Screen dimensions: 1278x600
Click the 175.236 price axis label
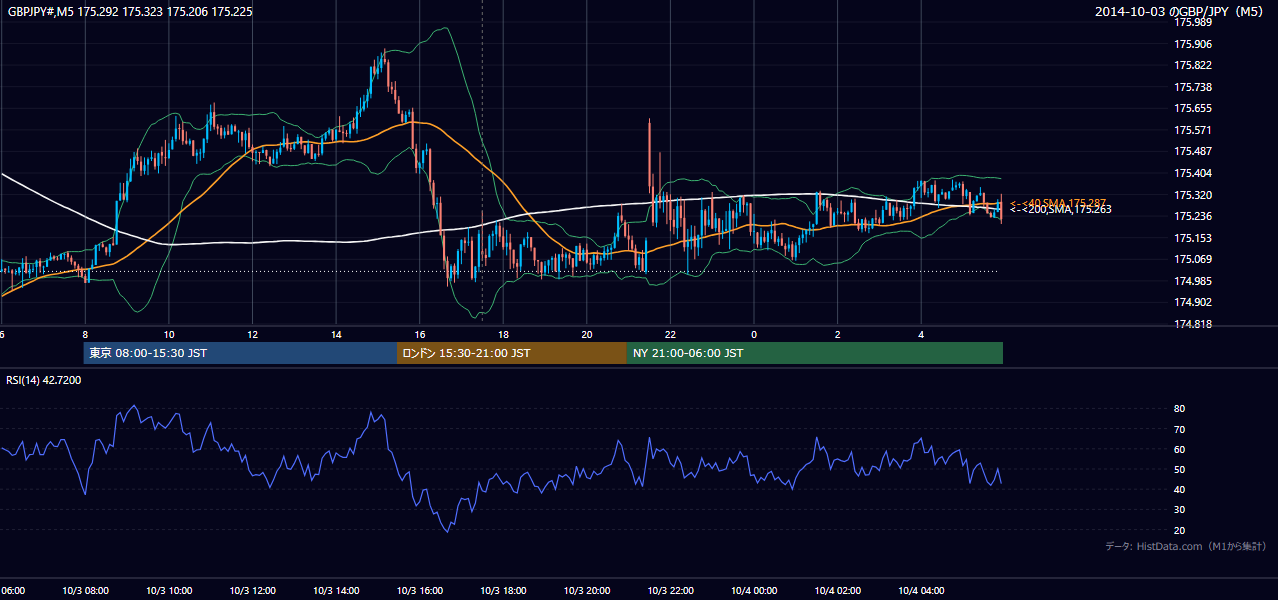tap(1192, 216)
